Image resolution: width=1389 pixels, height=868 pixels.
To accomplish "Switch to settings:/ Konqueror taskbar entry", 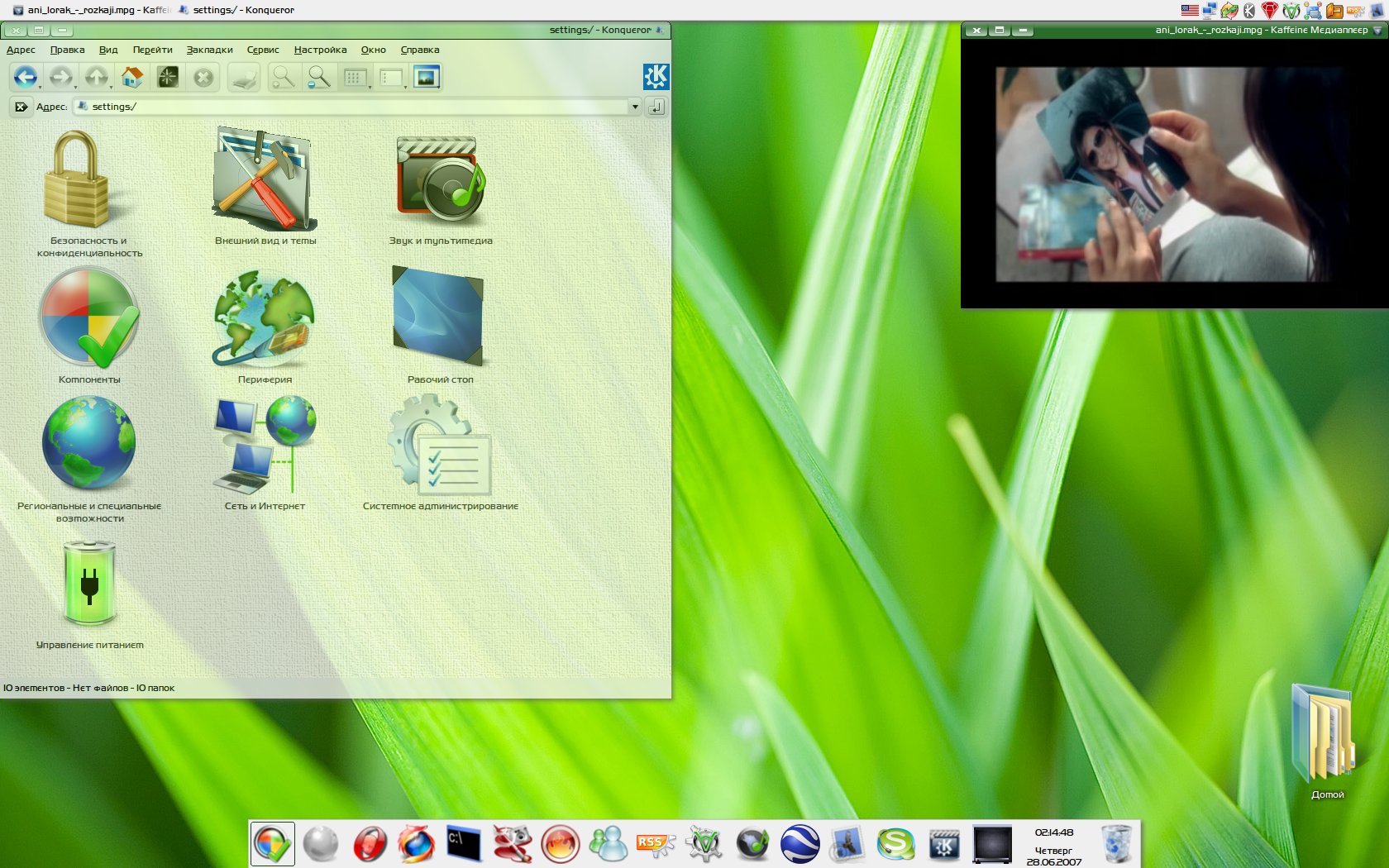I will 236,10.
